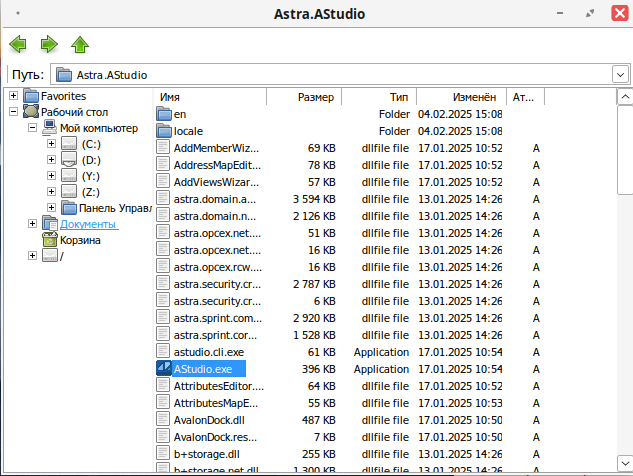The image size is (633, 476).
Task: Collapse the Мой компьютер node
Action: 32,128
